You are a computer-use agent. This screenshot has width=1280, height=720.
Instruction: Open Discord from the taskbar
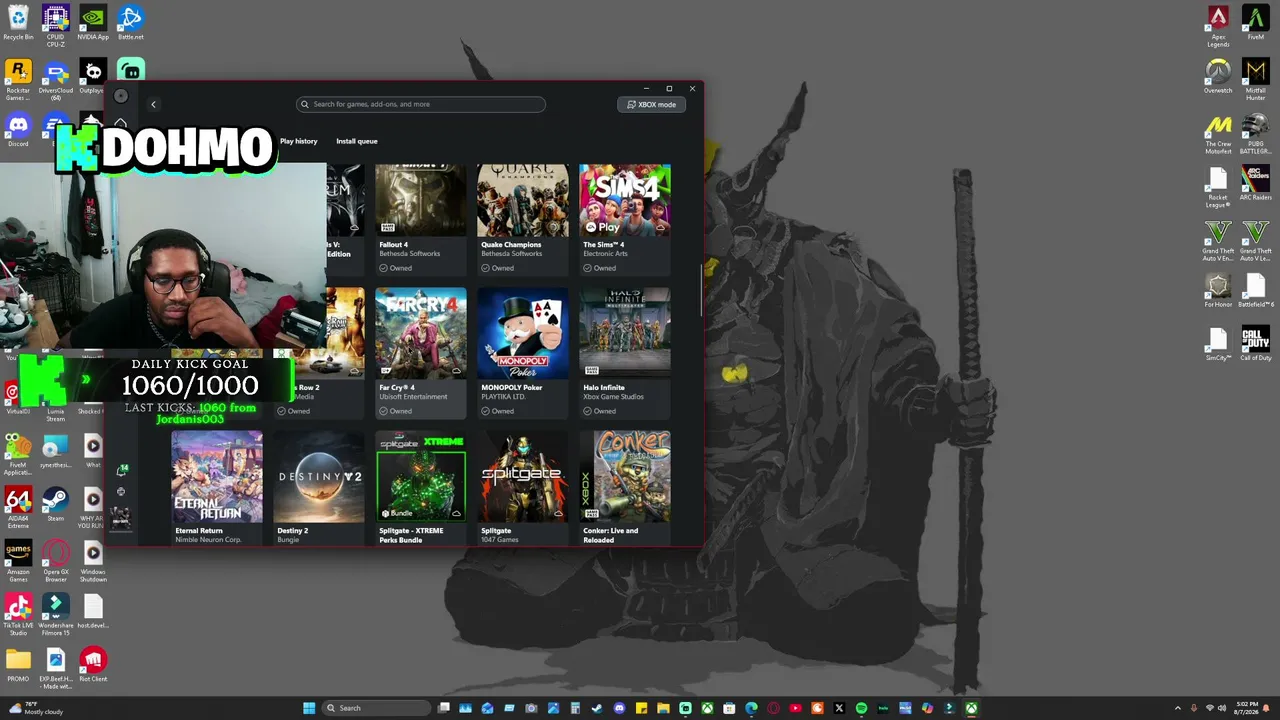(619, 708)
